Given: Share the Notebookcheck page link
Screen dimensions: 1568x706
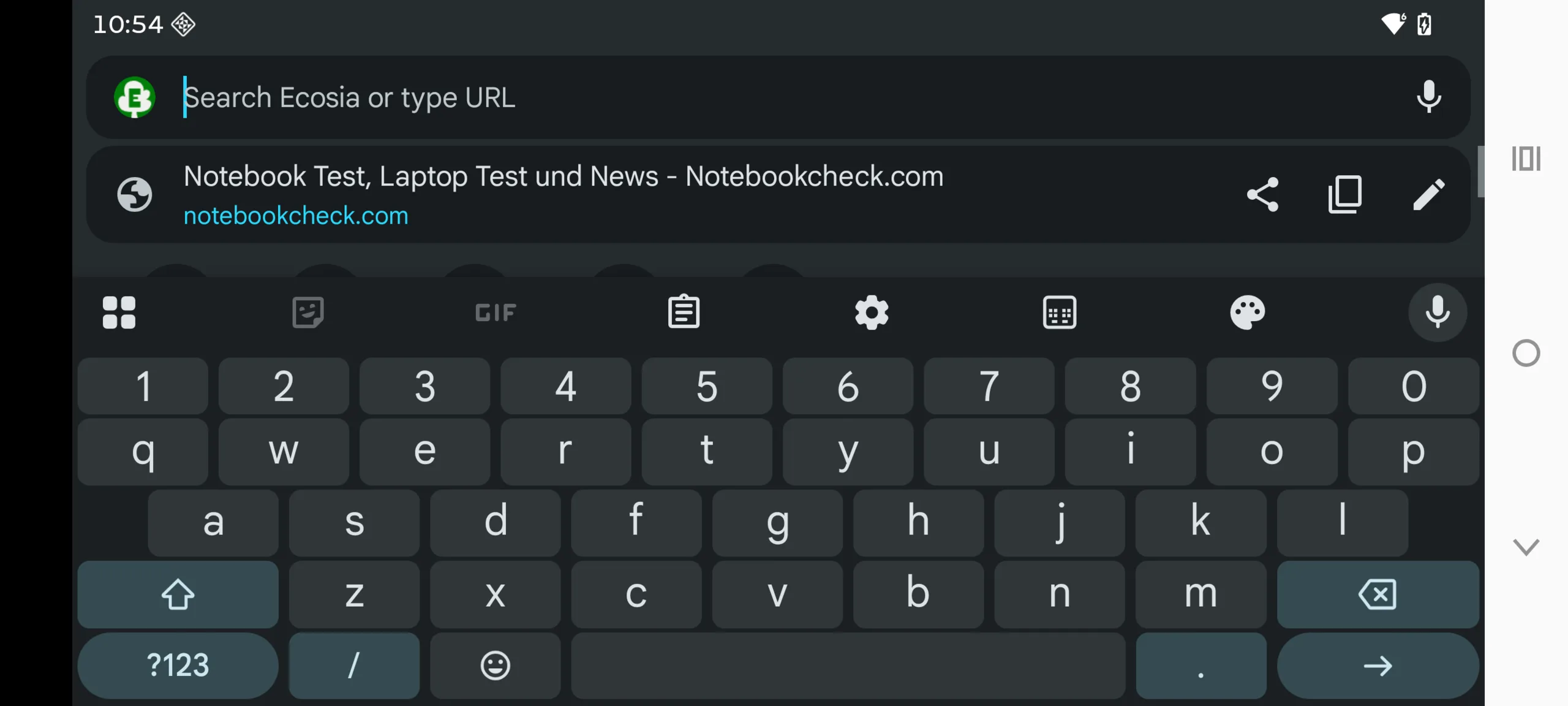Looking at the screenshot, I should 1263,195.
